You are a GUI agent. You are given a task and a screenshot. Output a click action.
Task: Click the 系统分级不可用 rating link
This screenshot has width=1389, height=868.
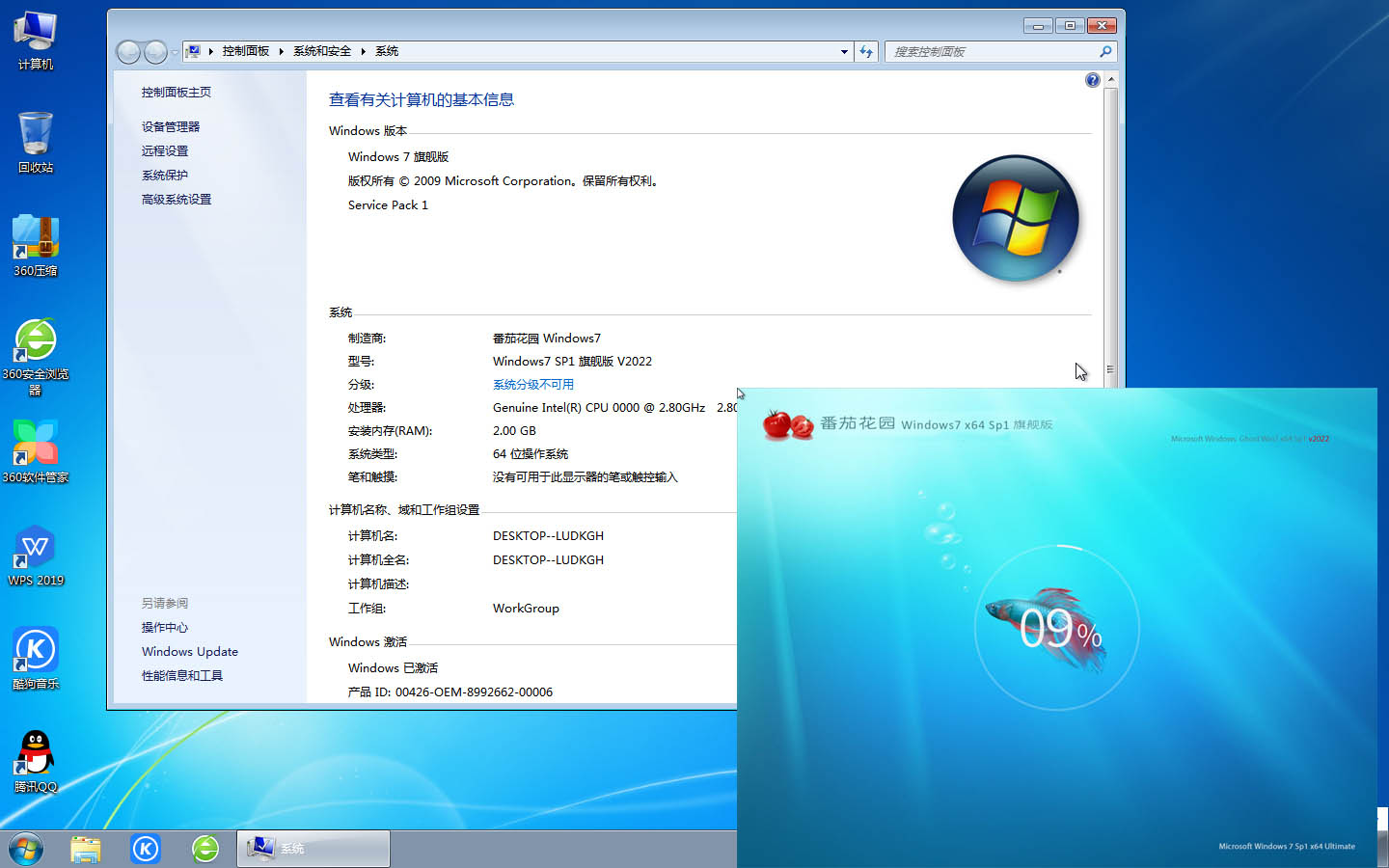(x=533, y=384)
